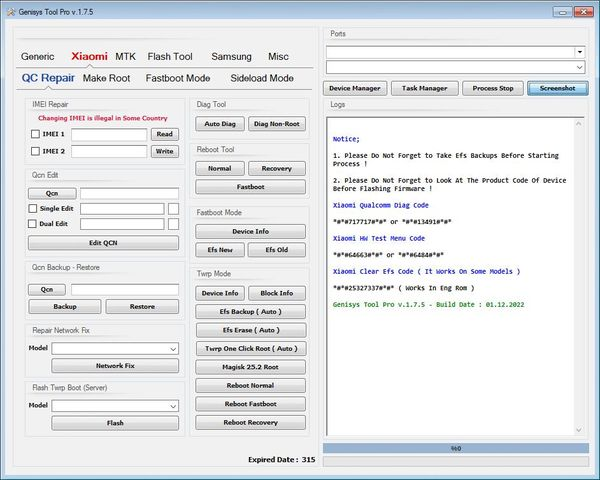Select the QC Repair sub-tab

pyautogui.click(x=48, y=78)
